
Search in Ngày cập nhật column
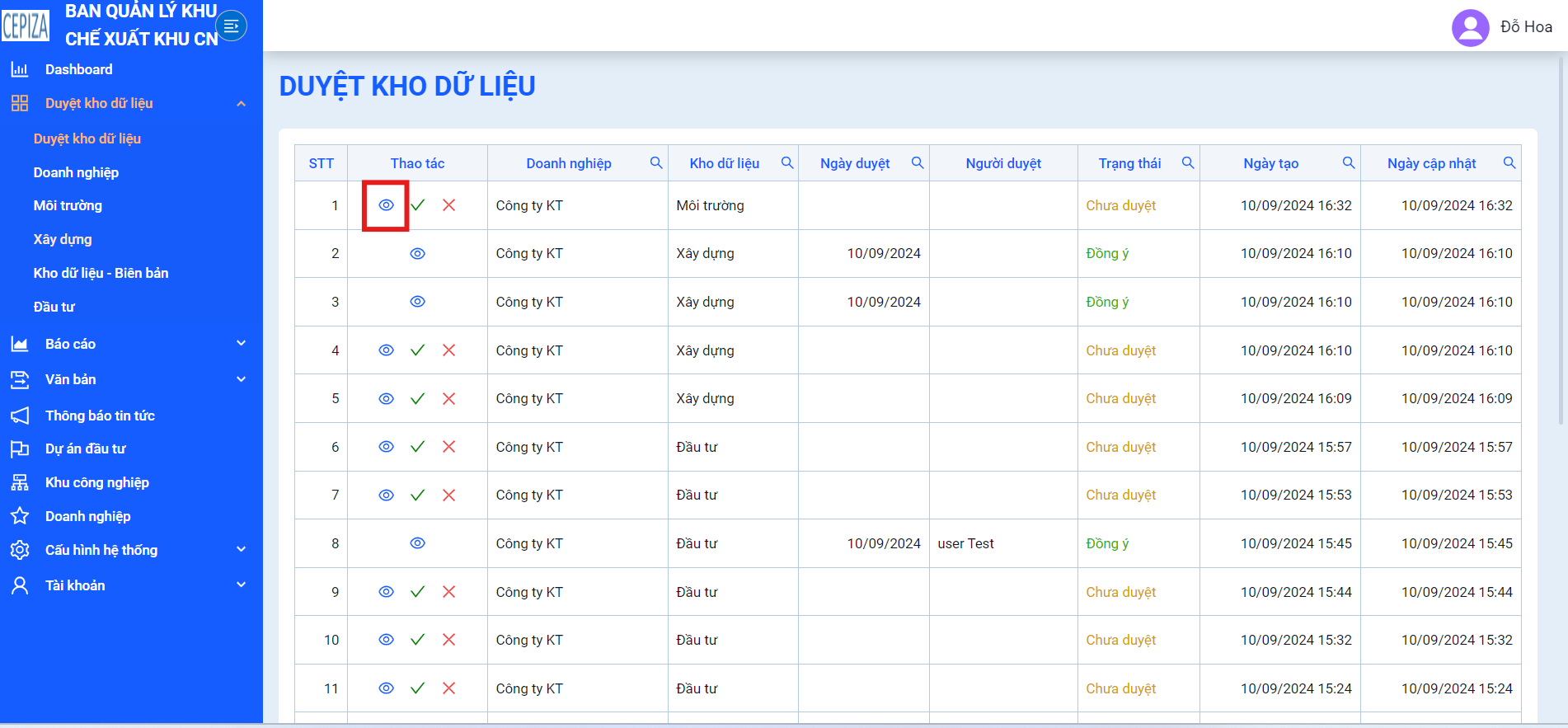1509,162
